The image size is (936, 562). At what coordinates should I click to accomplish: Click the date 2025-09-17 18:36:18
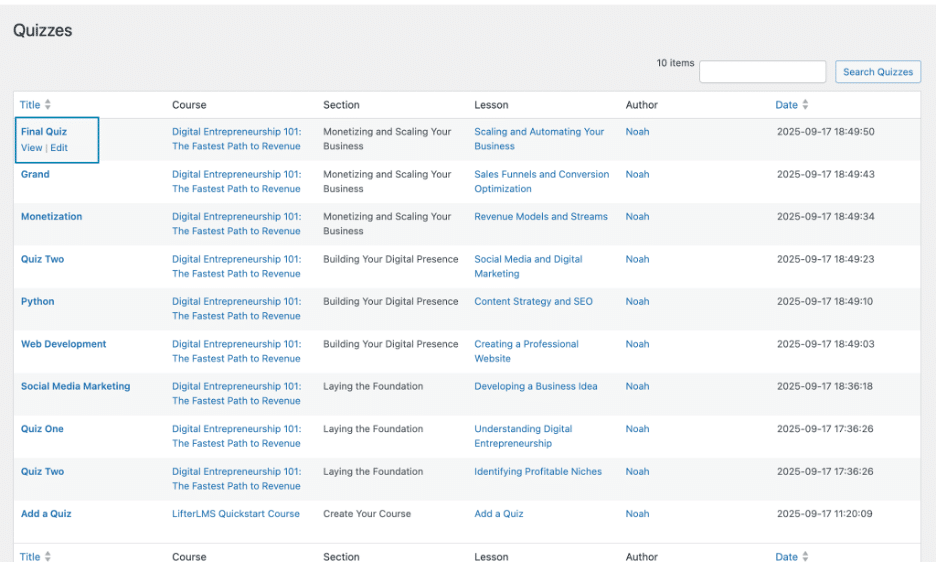(x=824, y=386)
